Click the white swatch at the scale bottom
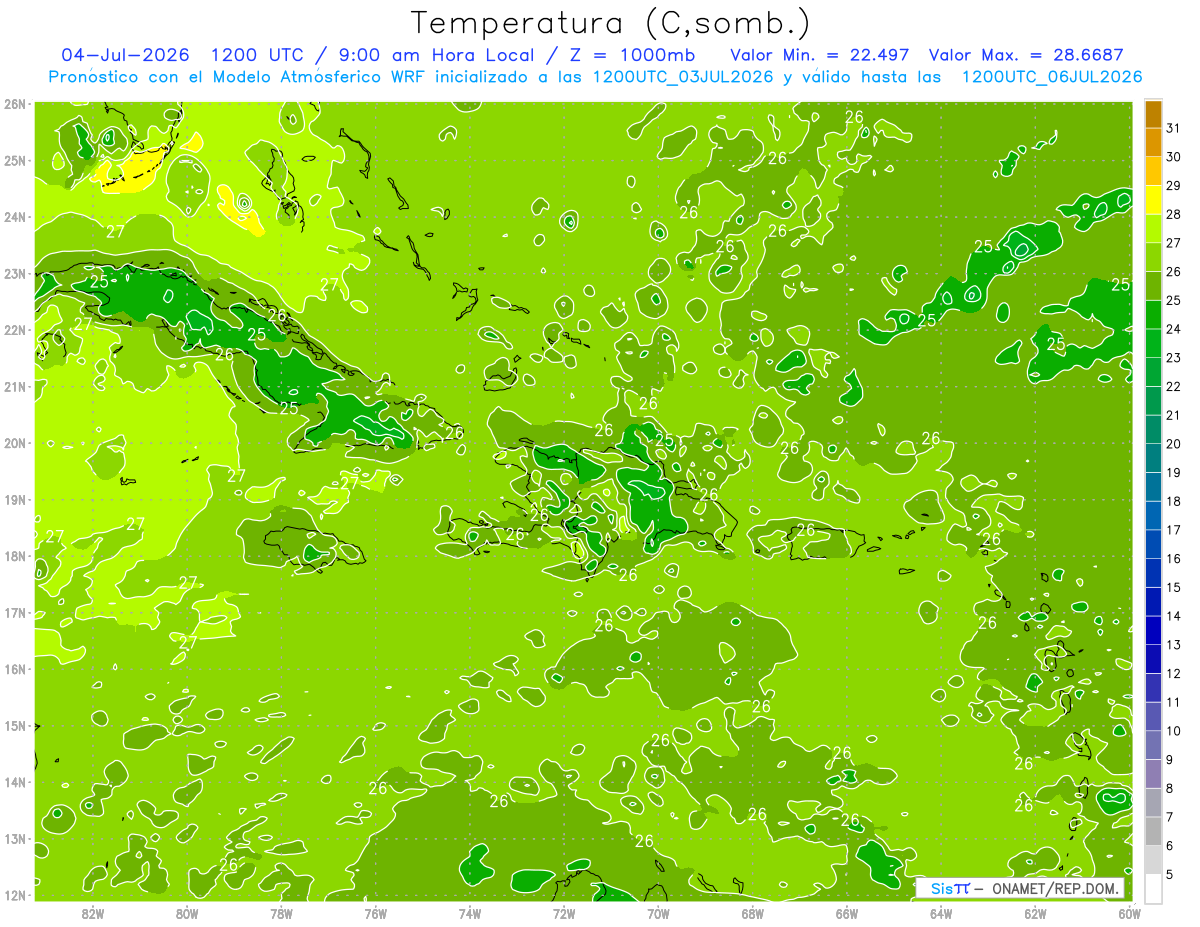1200x927 pixels. [1153, 888]
